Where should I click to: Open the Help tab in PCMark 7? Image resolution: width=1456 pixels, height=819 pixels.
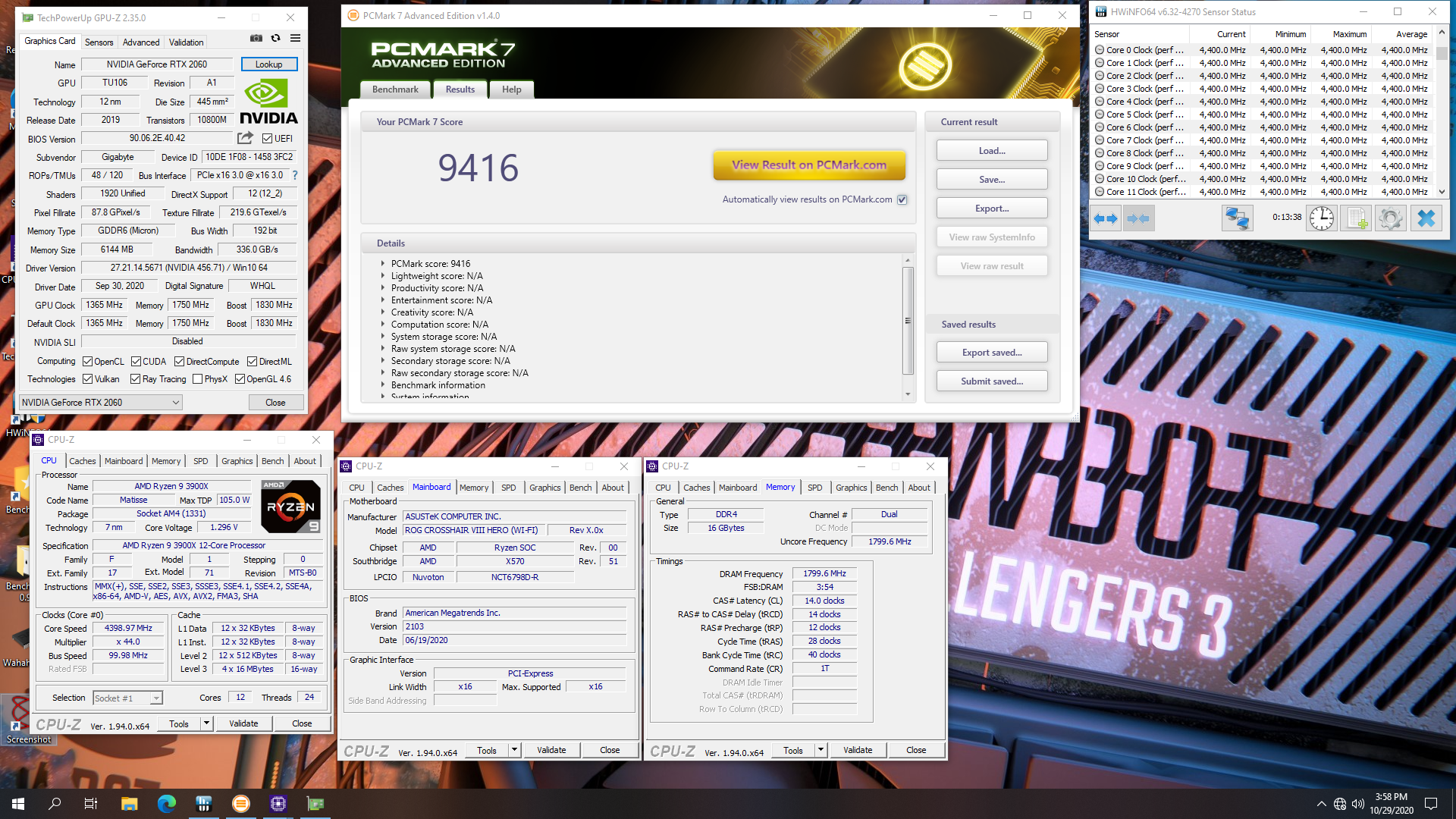[512, 89]
